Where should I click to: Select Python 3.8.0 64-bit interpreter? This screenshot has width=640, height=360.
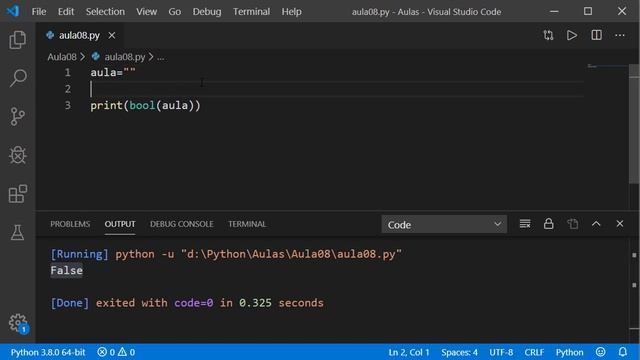coord(48,352)
